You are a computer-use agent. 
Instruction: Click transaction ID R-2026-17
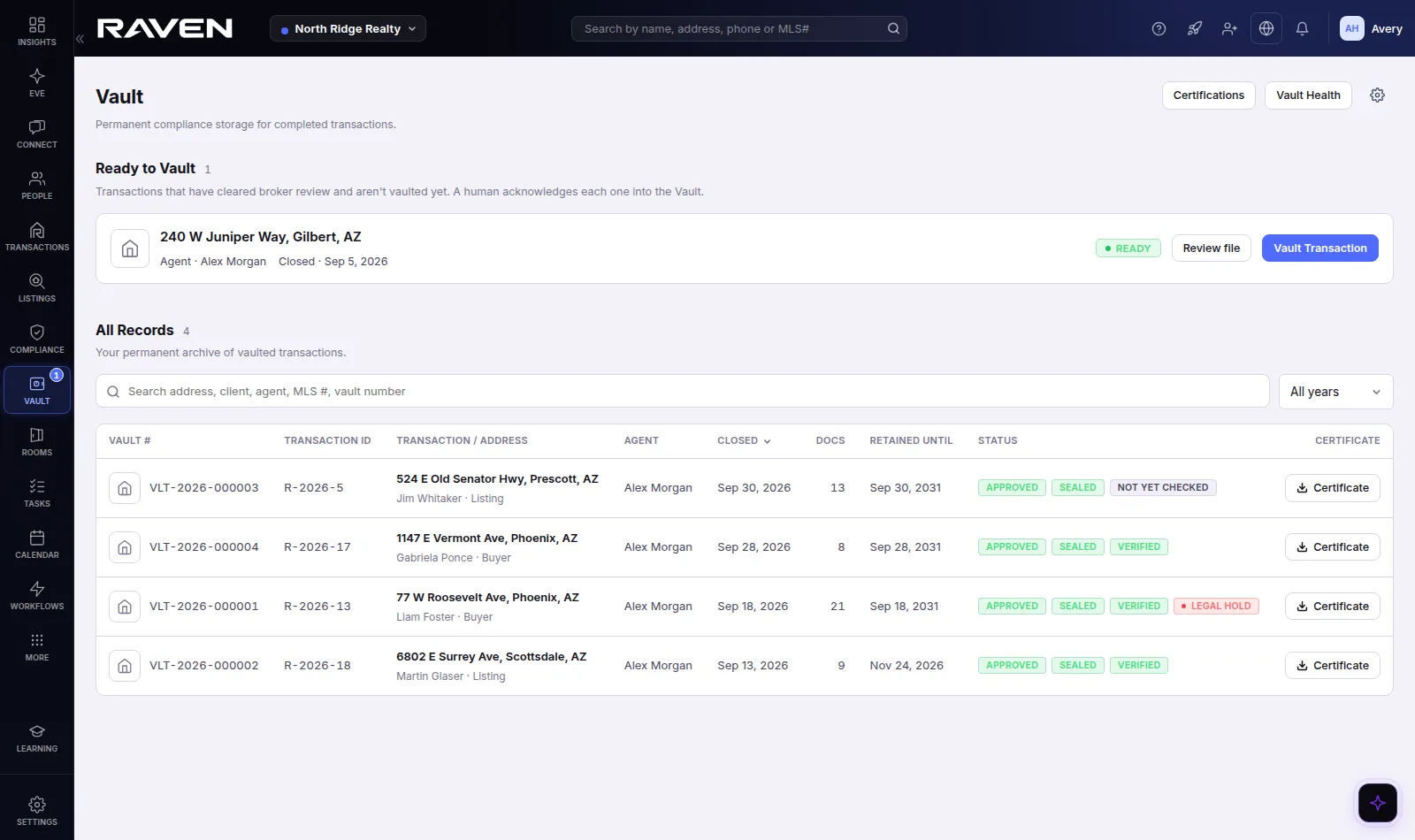click(317, 547)
